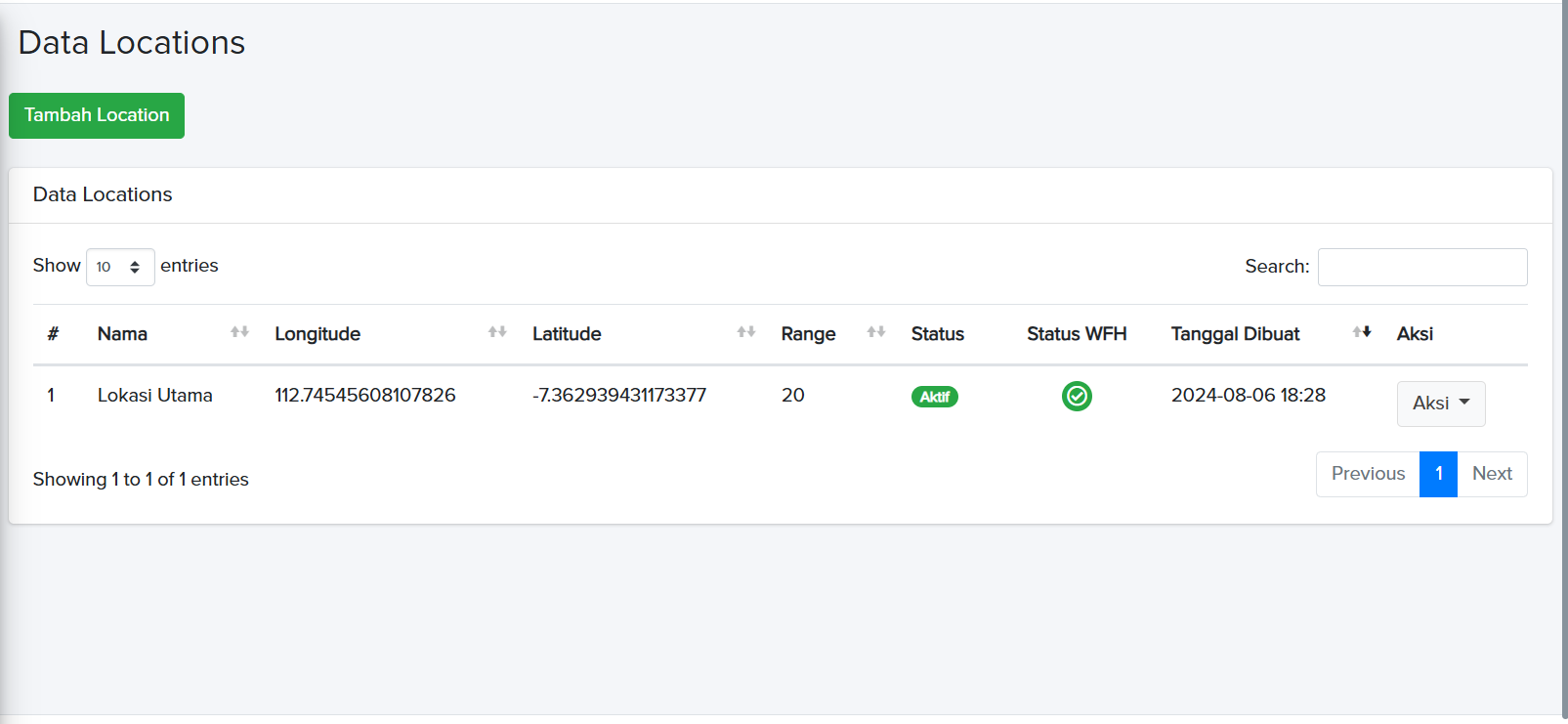Click the Tambah Location button

click(97, 115)
